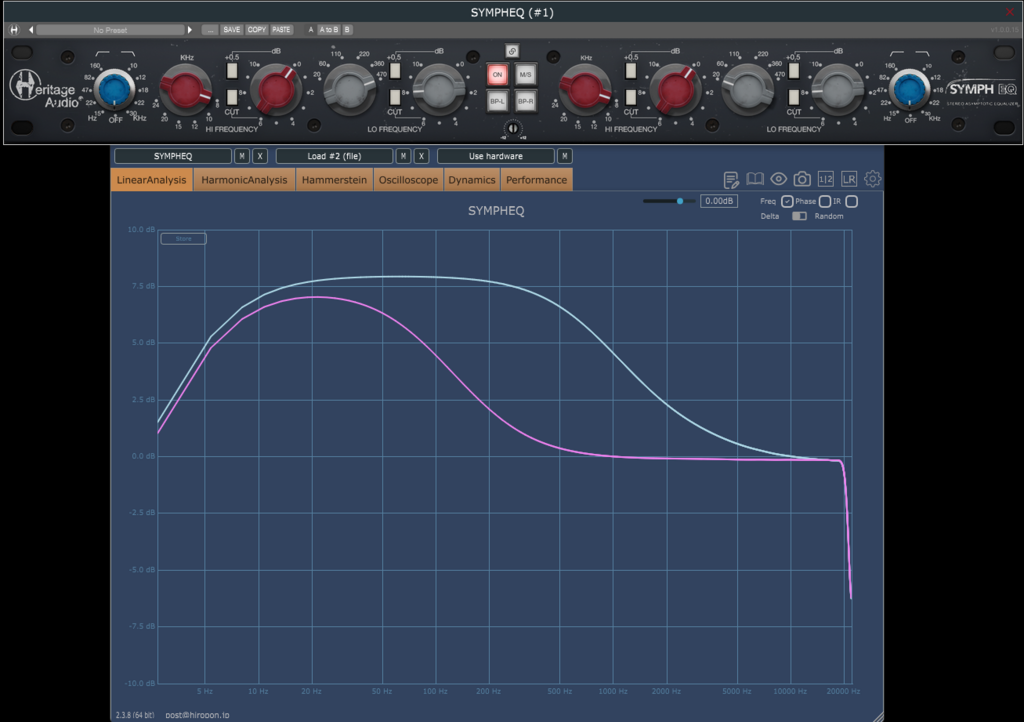Click the left channel blue filter knob
The height and width of the screenshot is (722, 1024).
click(x=115, y=89)
